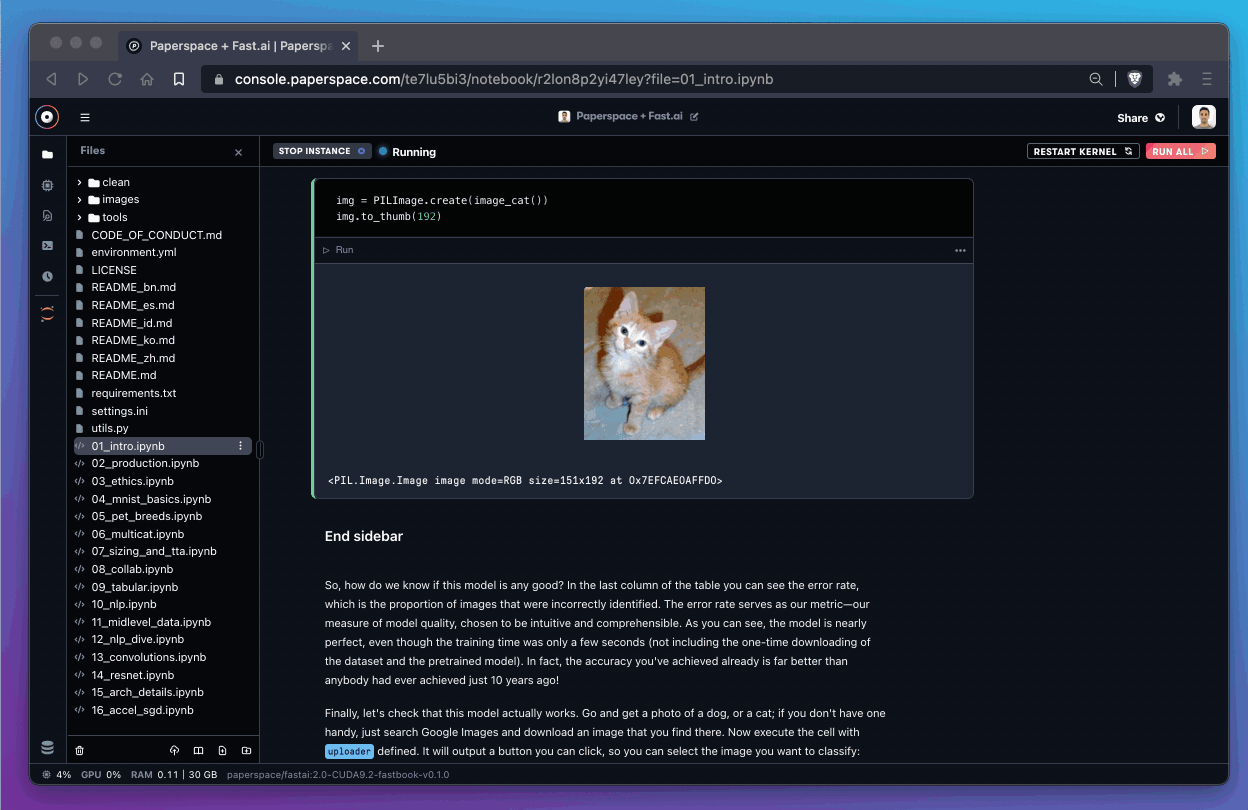Click the trash delete icon in Files panel

point(80,750)
